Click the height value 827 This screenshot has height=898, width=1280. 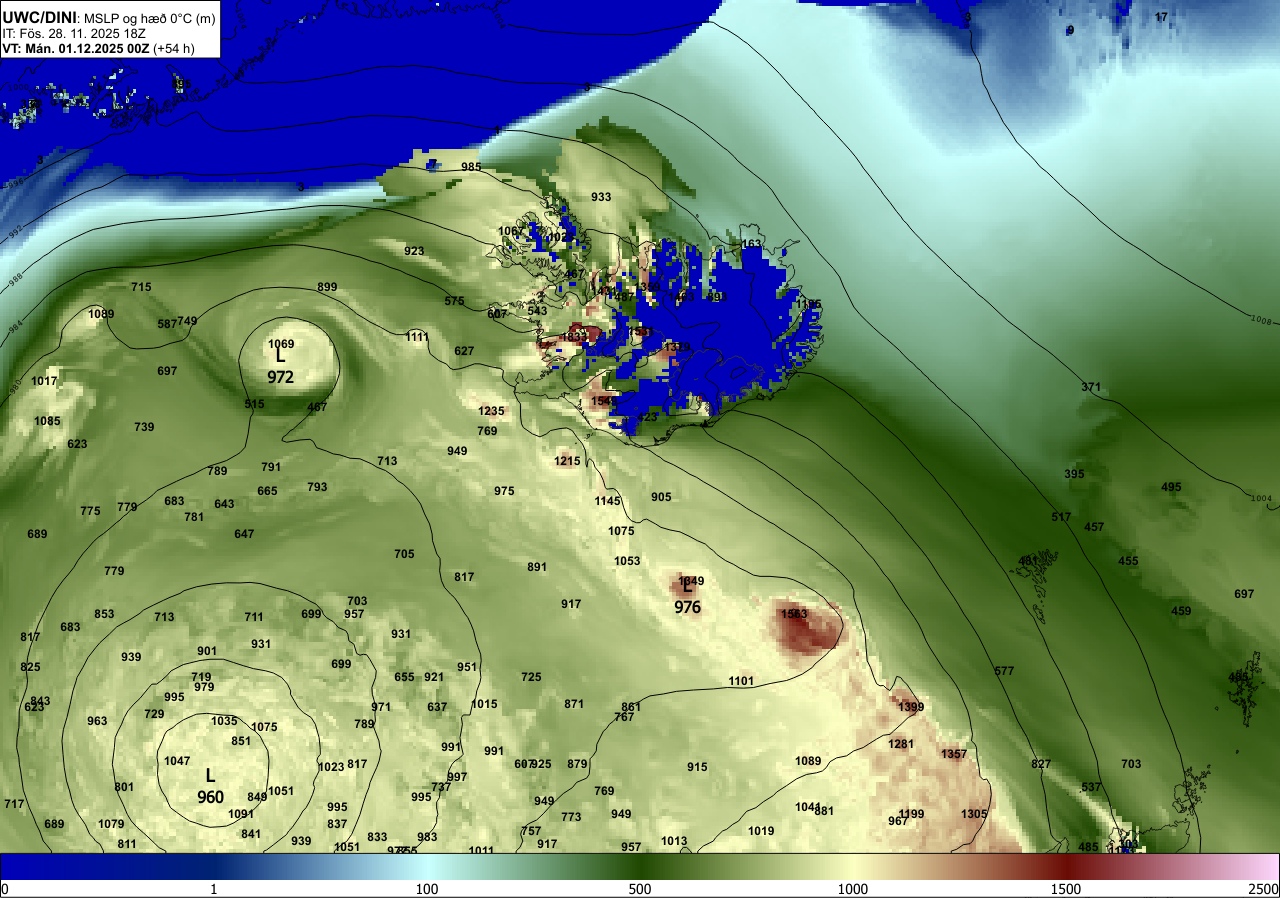click(1041, 764)
